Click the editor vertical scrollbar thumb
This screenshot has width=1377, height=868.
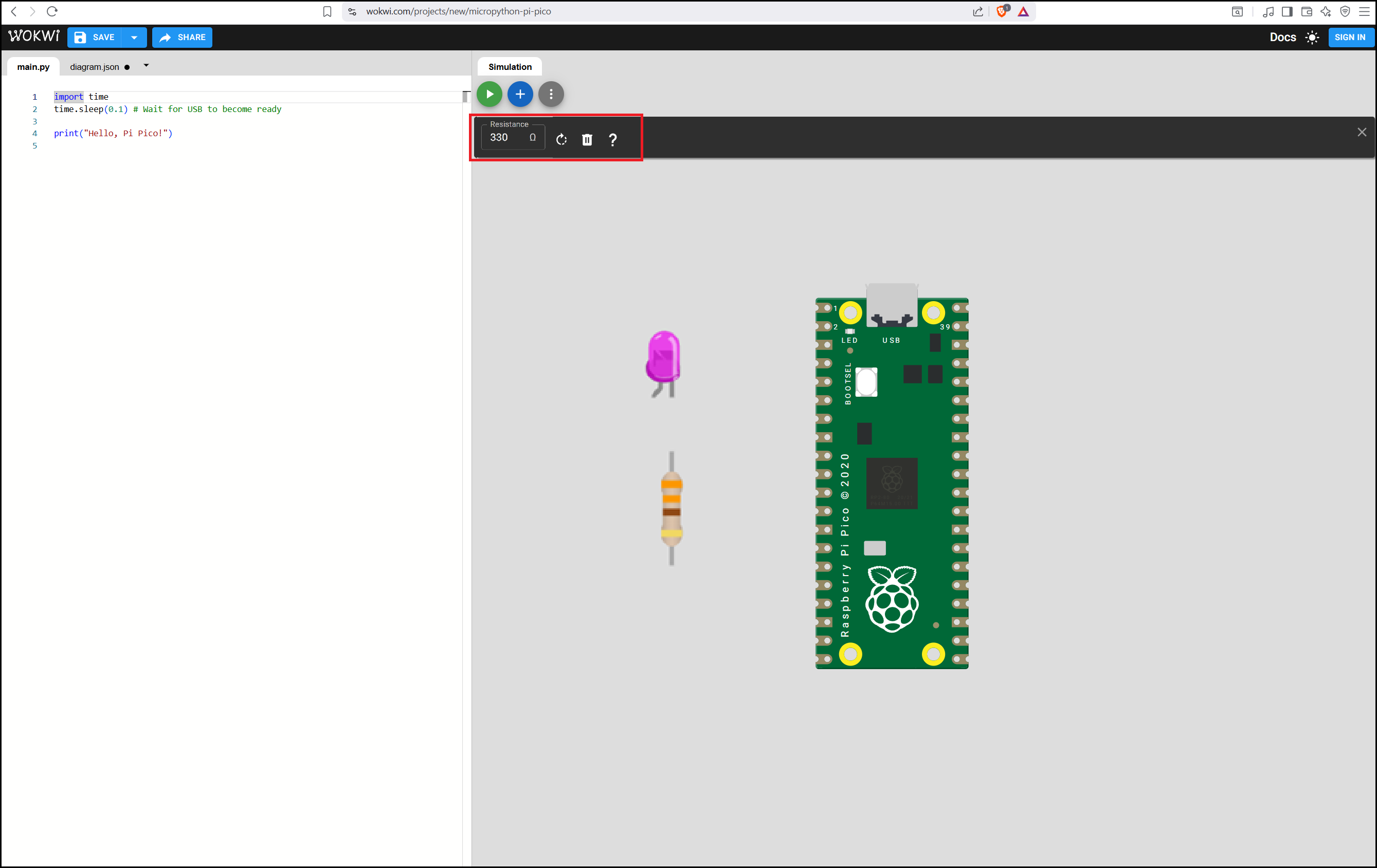pos(465,97)
